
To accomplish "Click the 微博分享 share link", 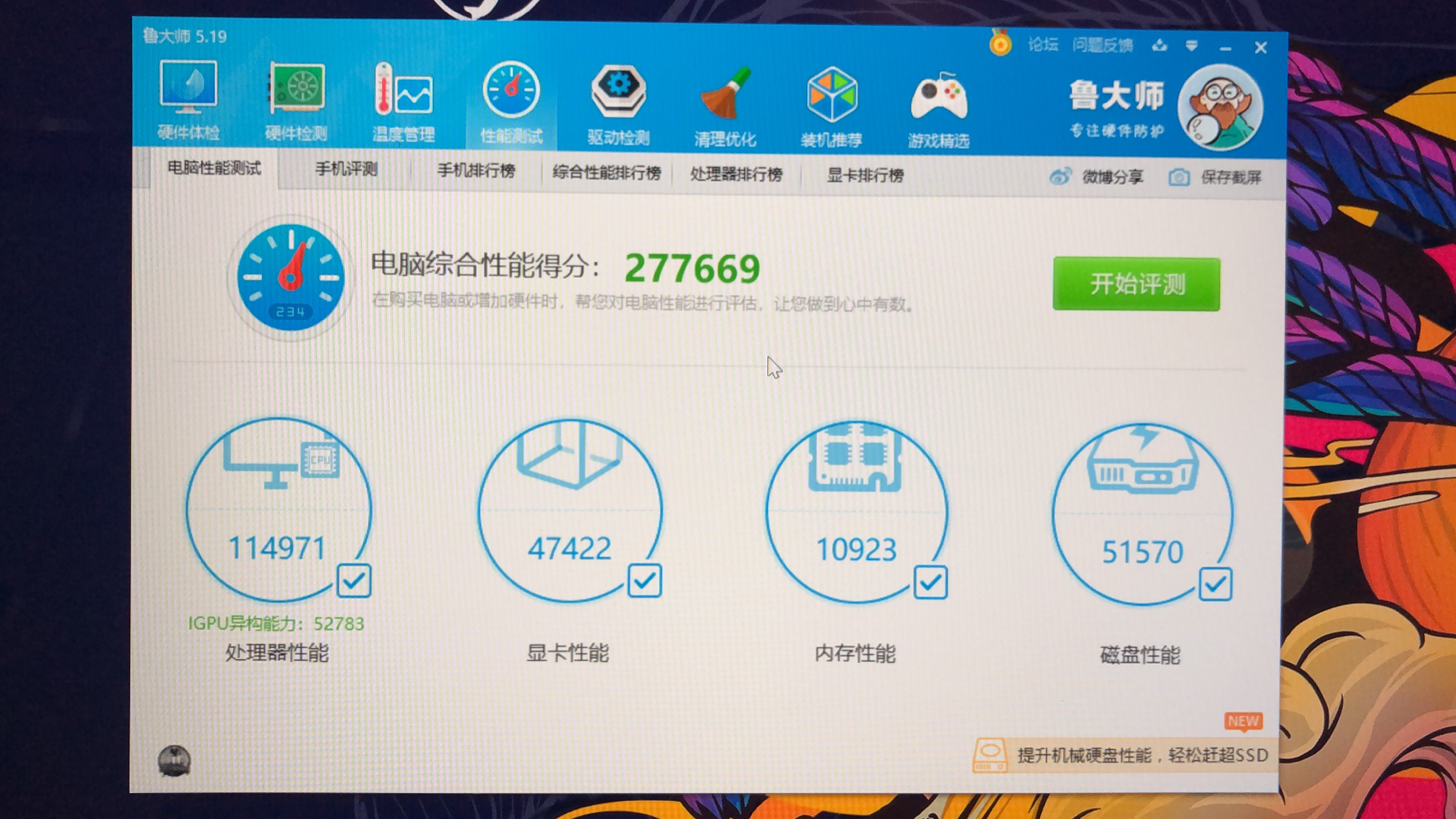I will tap(1112, 177).
